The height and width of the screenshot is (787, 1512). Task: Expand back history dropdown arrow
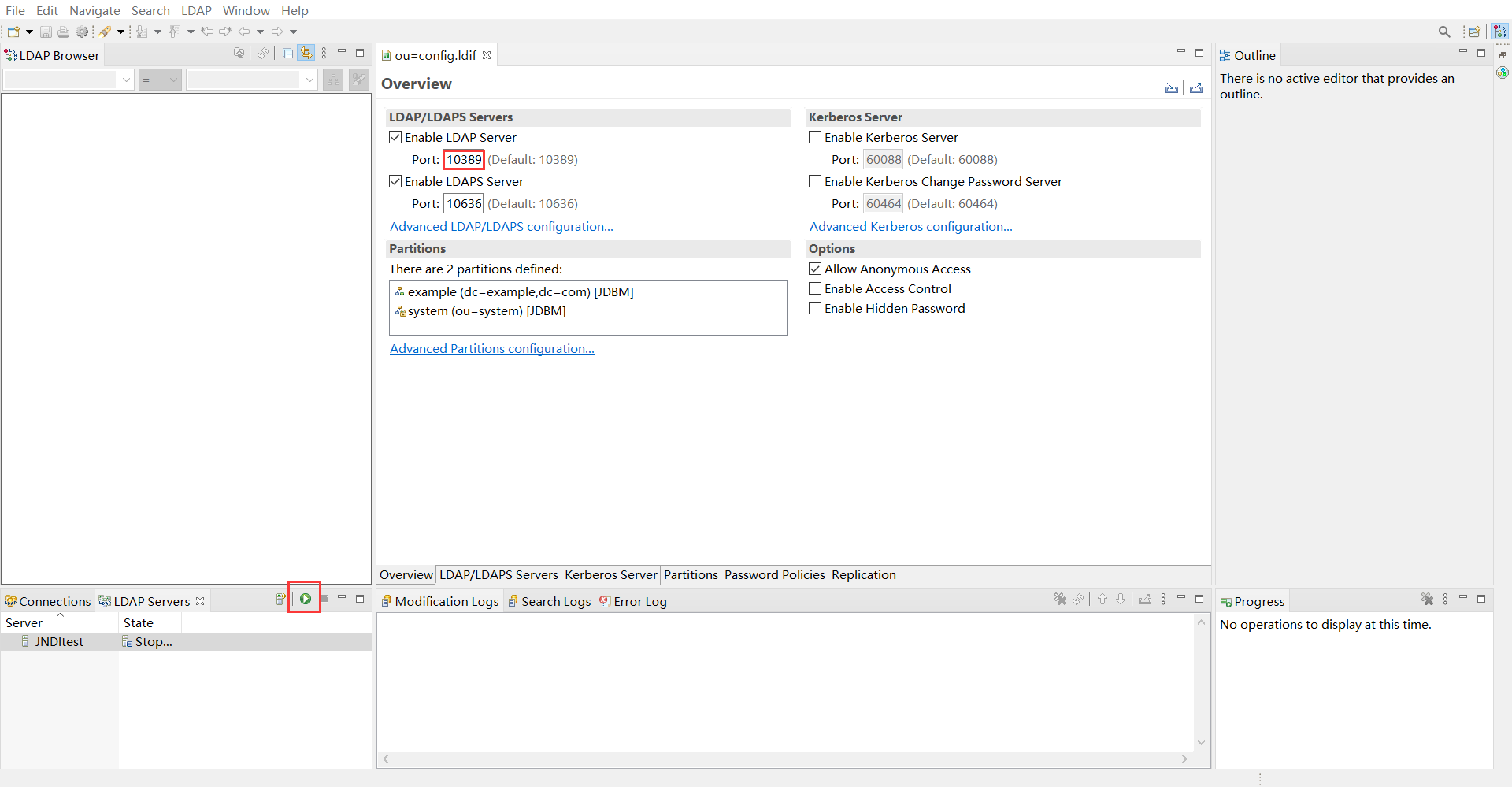(x=260, y=32)
